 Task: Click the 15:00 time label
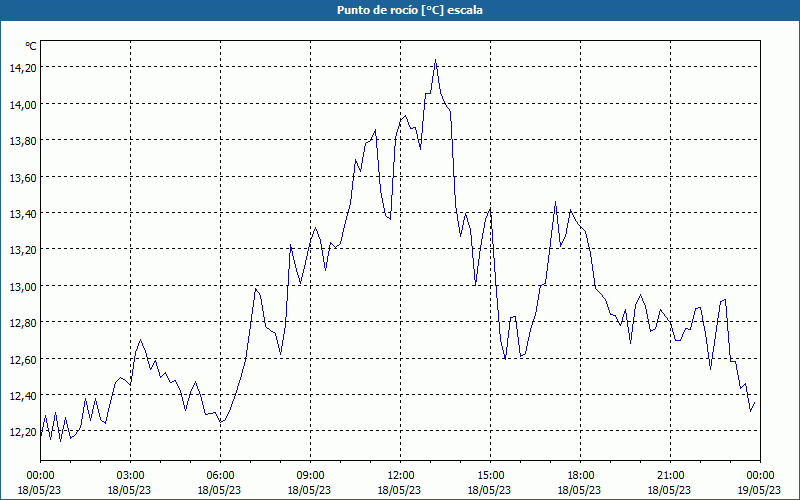490,476
